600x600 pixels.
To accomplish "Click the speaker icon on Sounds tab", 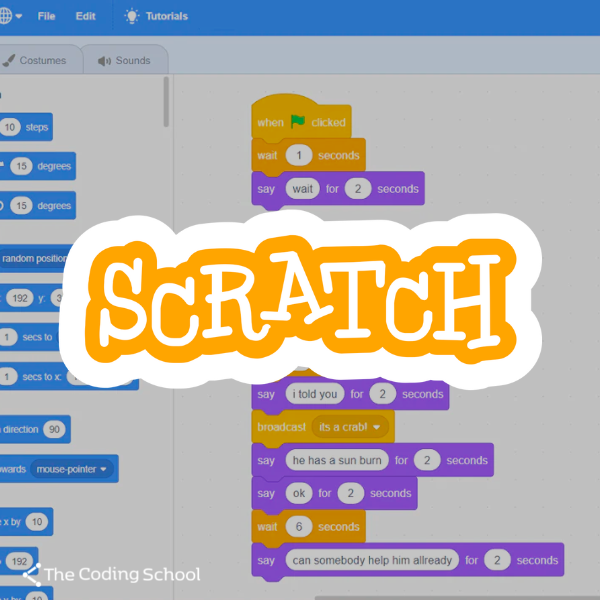I will [104, 61].
